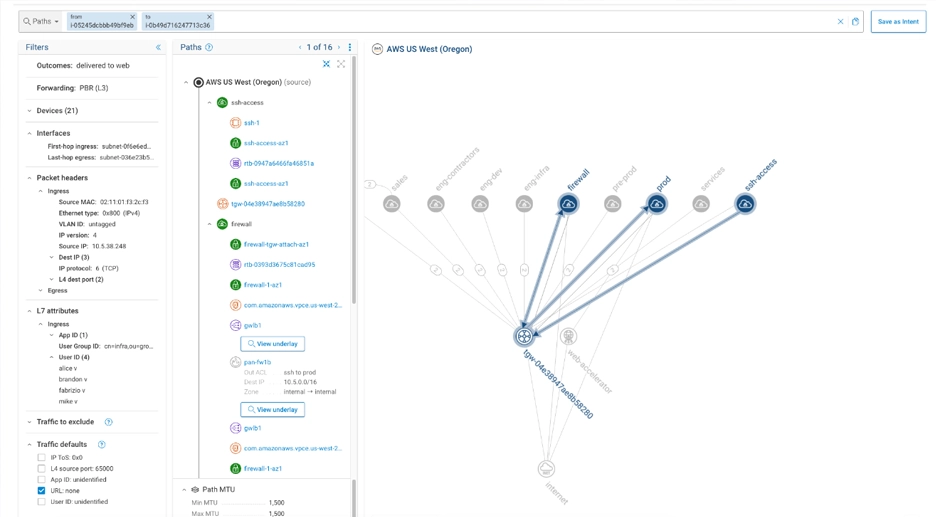This screenshot has height=517, width=936.
Task: Click the firewall VPC cloud node
Action: (x=568, y=204)
